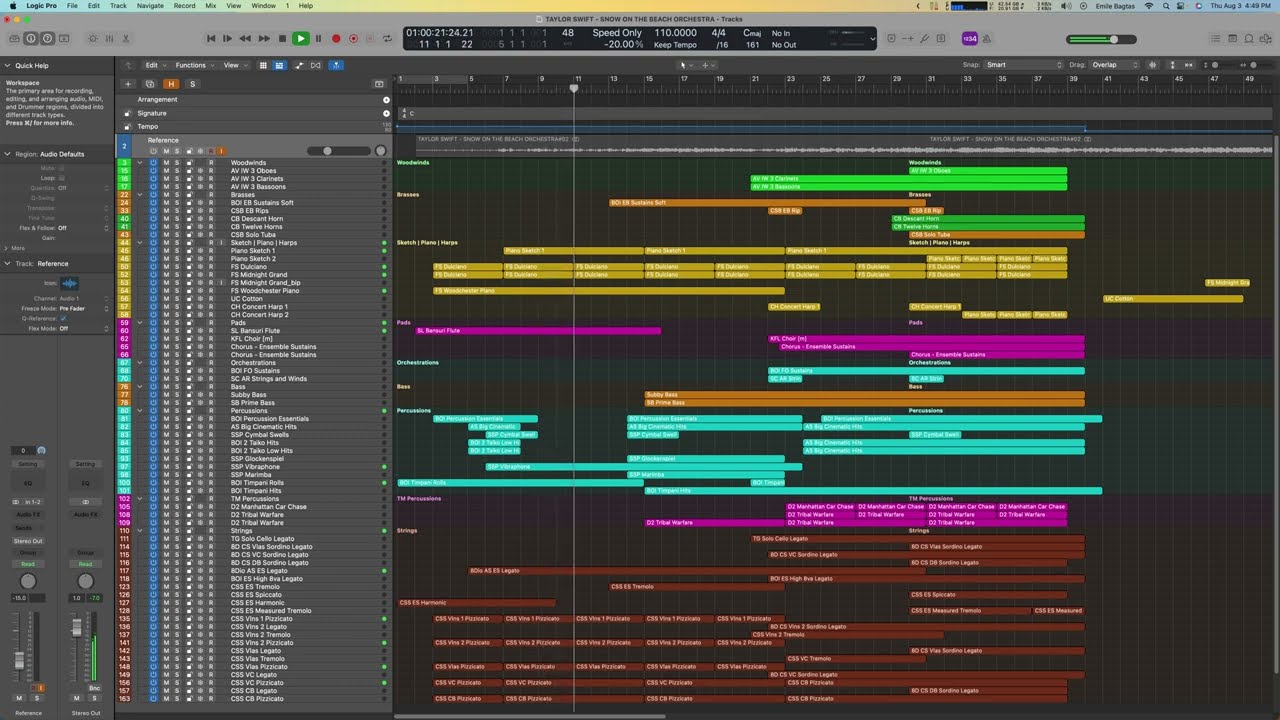Open the Functions menu in Tracks area
The image size is (1280, 720).
pyautogui.click(x=193, y=65)
